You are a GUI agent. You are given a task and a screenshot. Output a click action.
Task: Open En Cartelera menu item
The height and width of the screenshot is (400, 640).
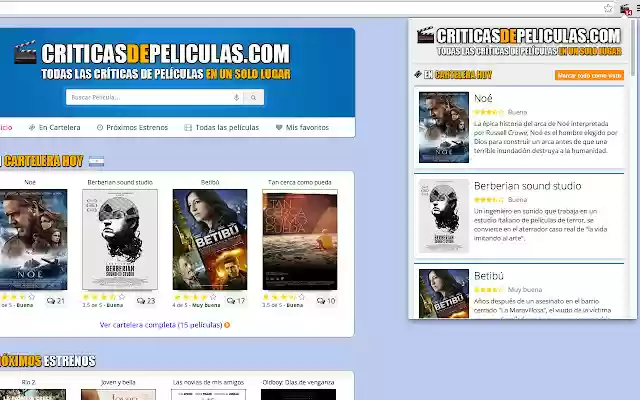[x=54, y=127]
